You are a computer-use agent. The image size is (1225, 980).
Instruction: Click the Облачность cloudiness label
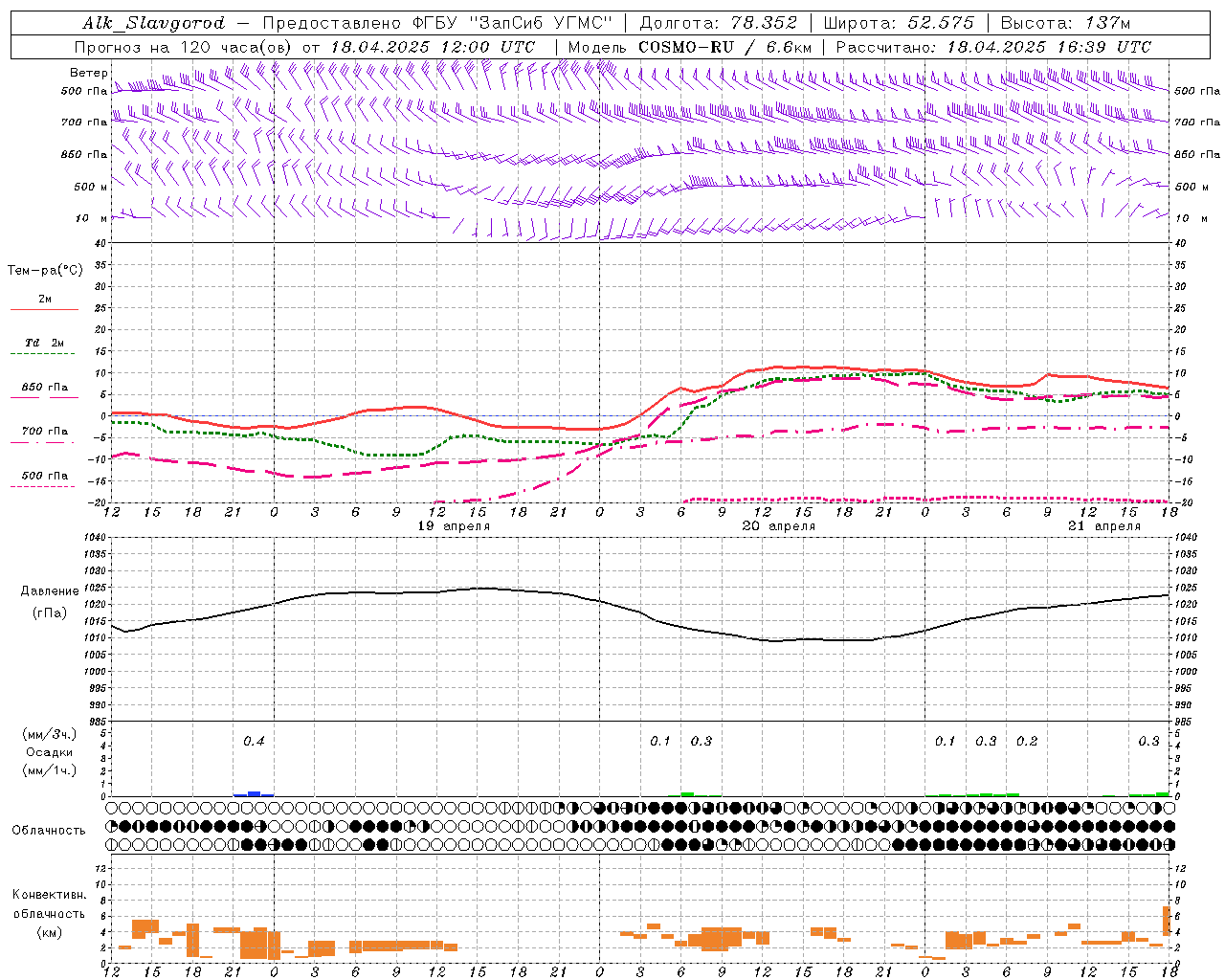click(x=49, y=830)
